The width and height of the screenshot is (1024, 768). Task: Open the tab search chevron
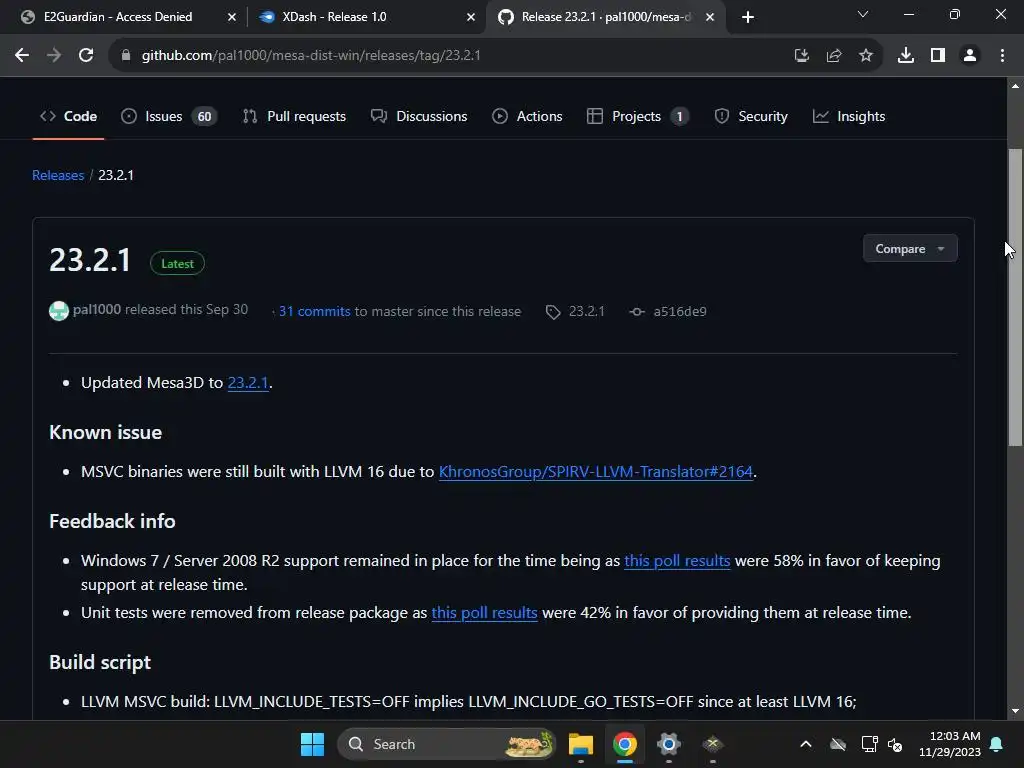point(863,14)
